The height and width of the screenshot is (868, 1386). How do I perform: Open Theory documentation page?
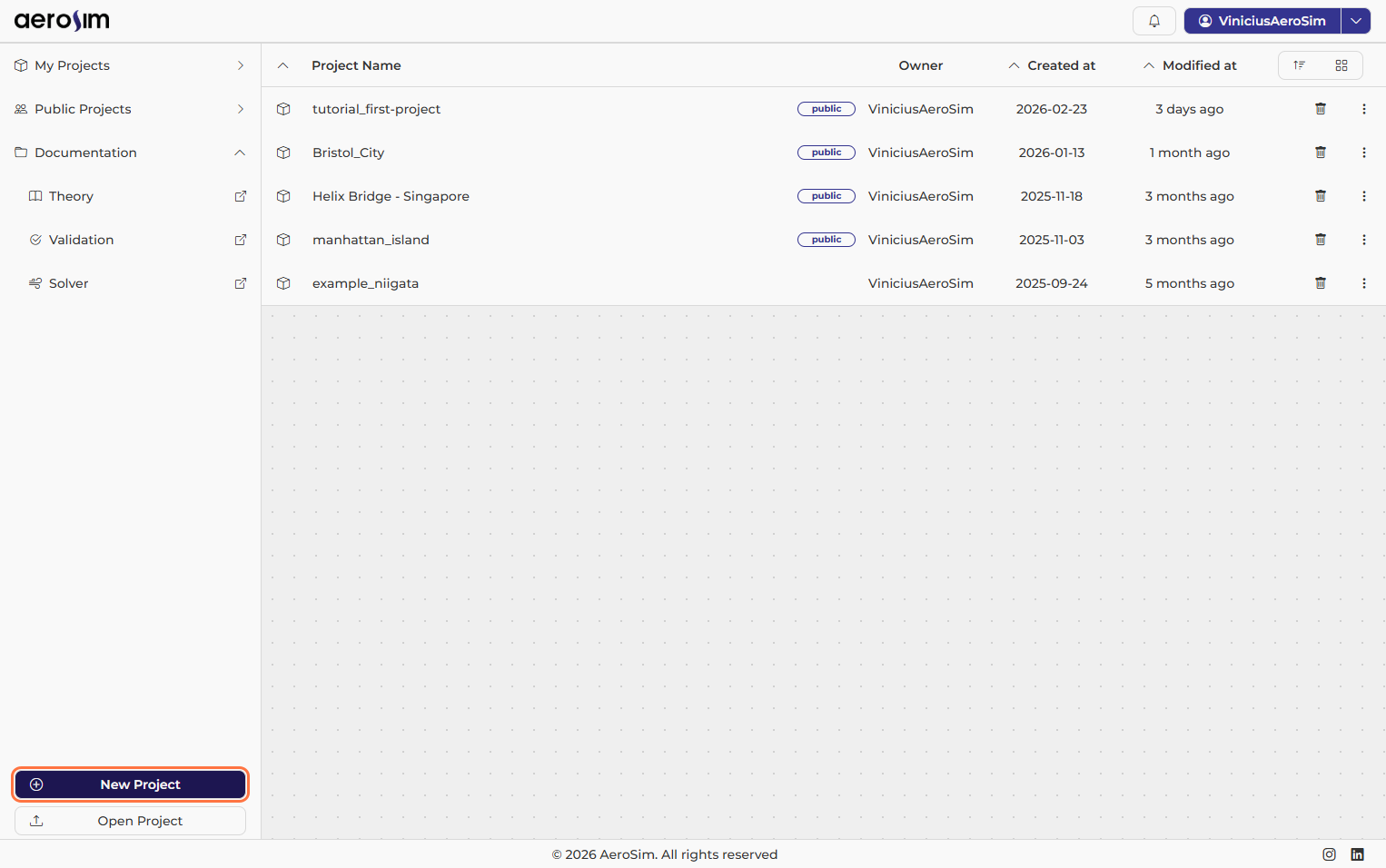71,196
